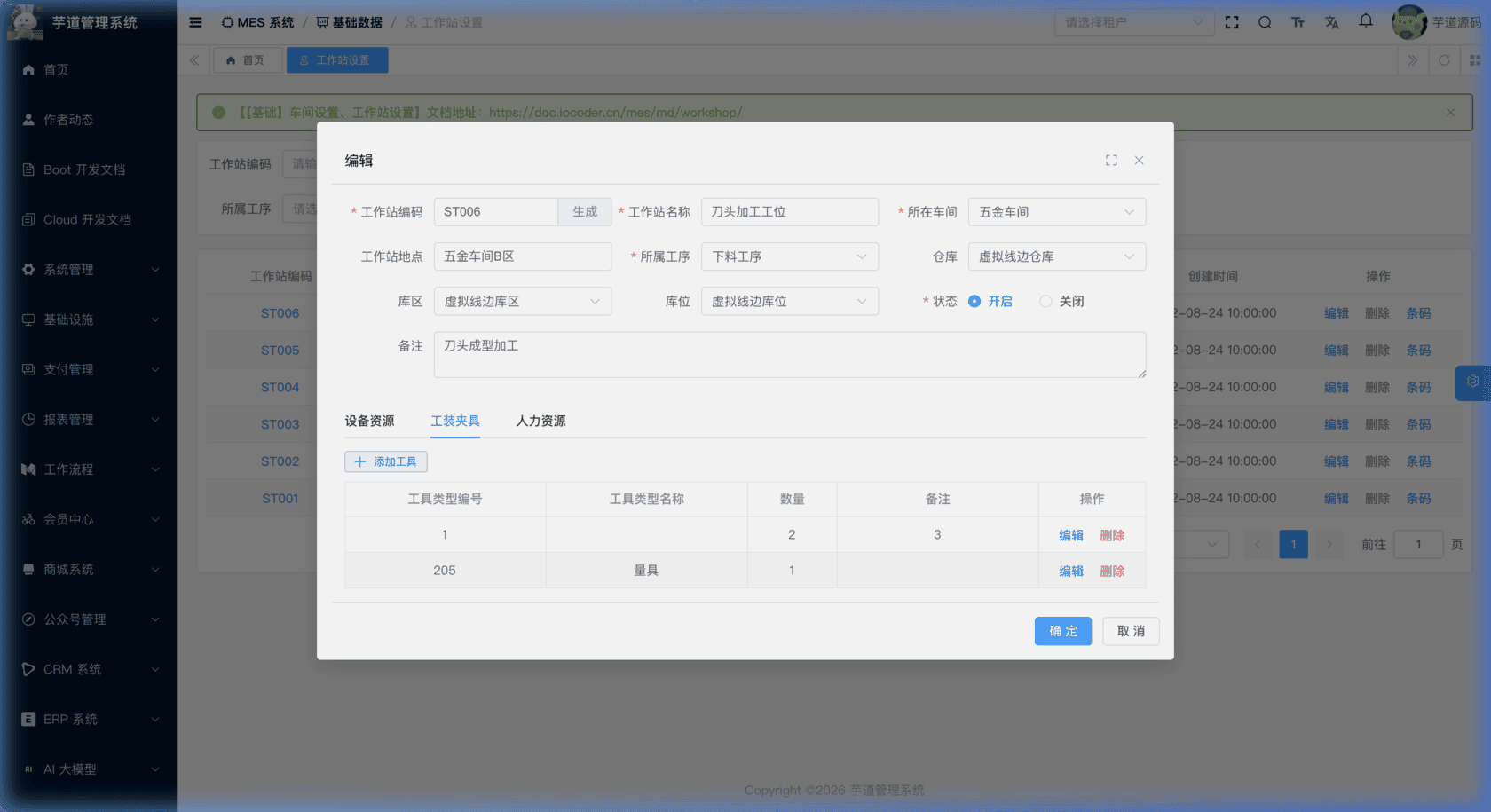Switch to the 人力资源 tab
1491x812 pixels.
coord(540,421)
